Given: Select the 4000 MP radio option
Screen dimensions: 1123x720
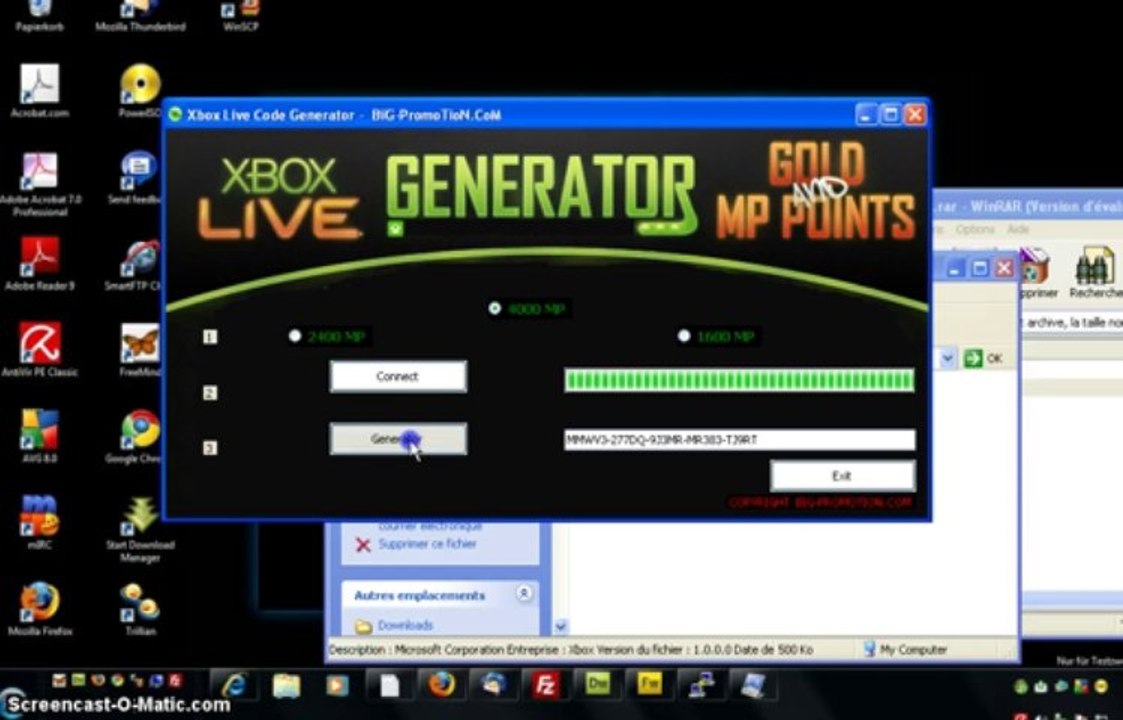Looking at the screenshot, I should pyautogui.click(x=494, y=309).
